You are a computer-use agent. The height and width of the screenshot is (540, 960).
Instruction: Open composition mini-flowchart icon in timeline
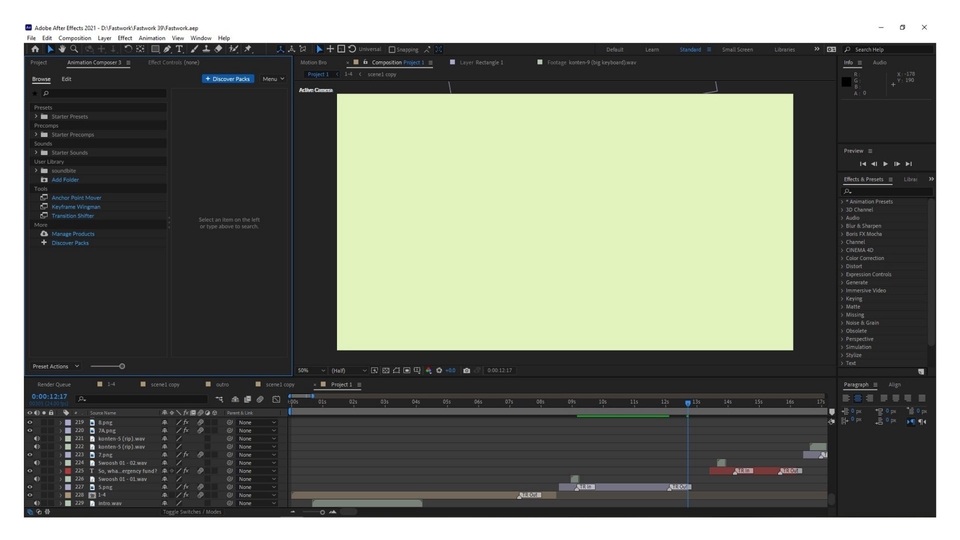tap(219, 399)
